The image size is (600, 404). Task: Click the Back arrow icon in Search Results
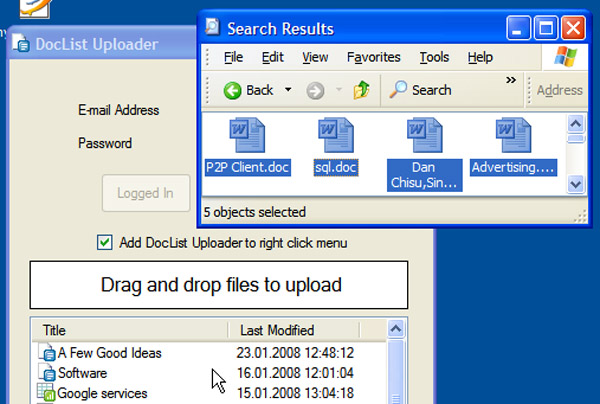232,91
